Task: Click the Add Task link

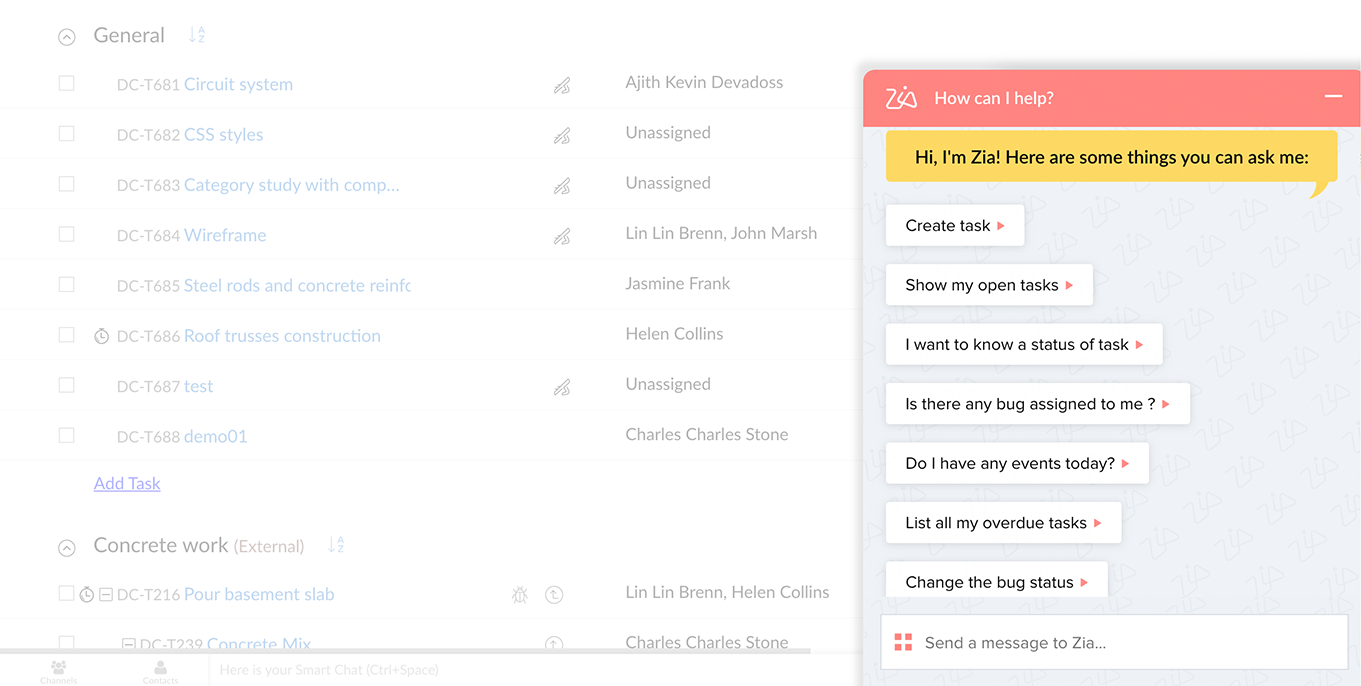Action: 127,483
